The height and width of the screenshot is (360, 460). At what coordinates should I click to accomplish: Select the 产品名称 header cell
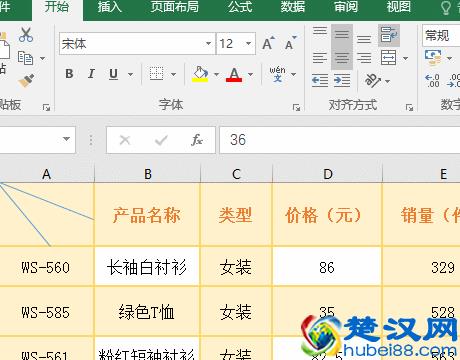pos(147,215)
